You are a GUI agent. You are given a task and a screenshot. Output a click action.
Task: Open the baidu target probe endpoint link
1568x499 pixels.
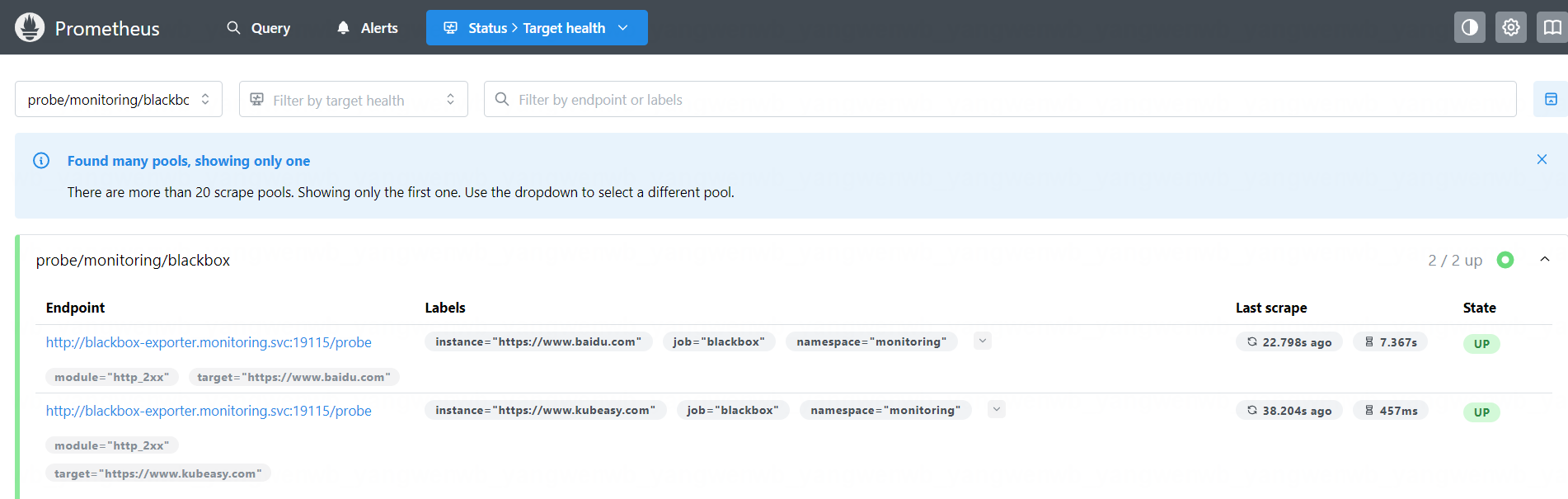(209, 342)
